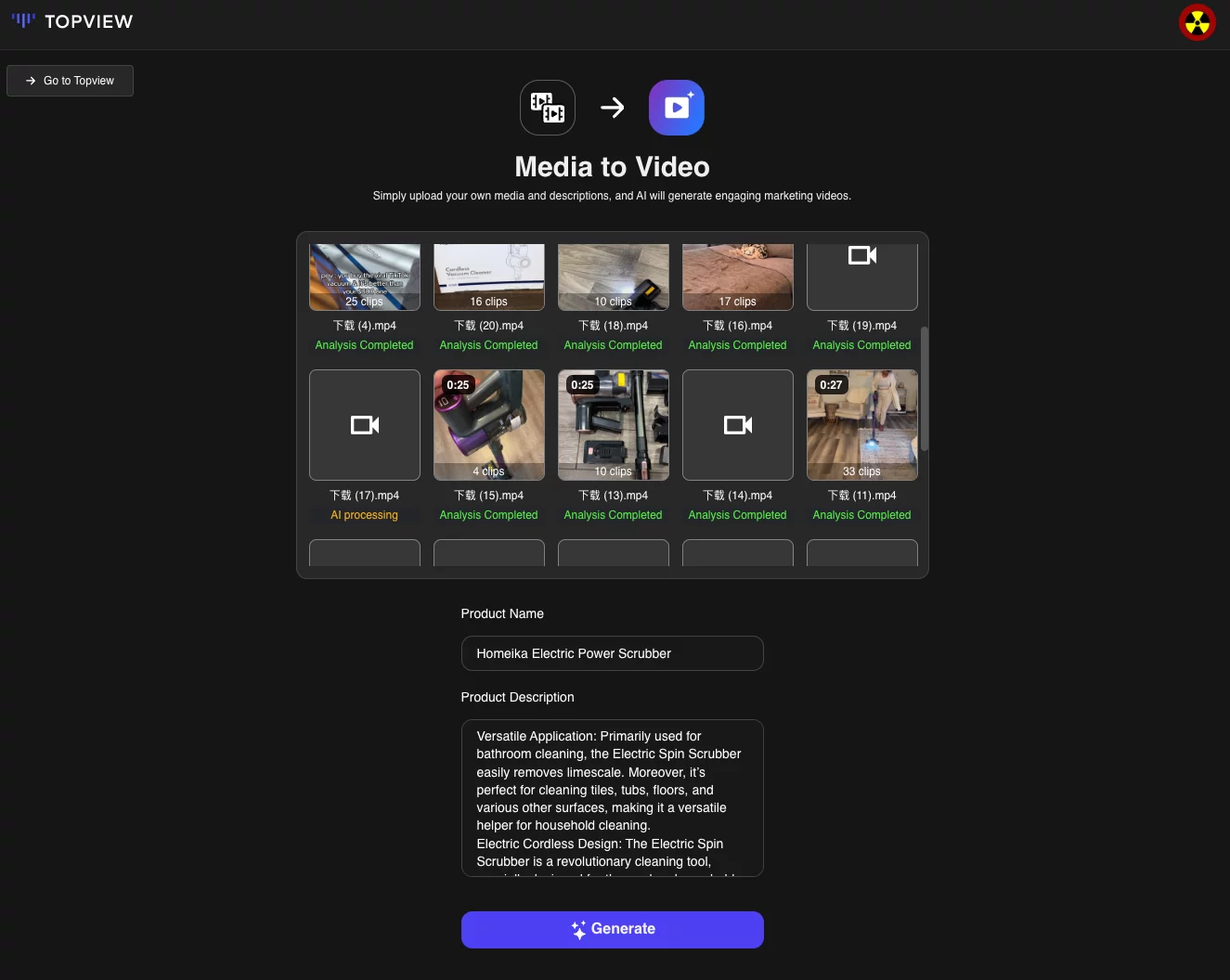
Task: Click inside the Product Description textarea
Action: point(612,798)
